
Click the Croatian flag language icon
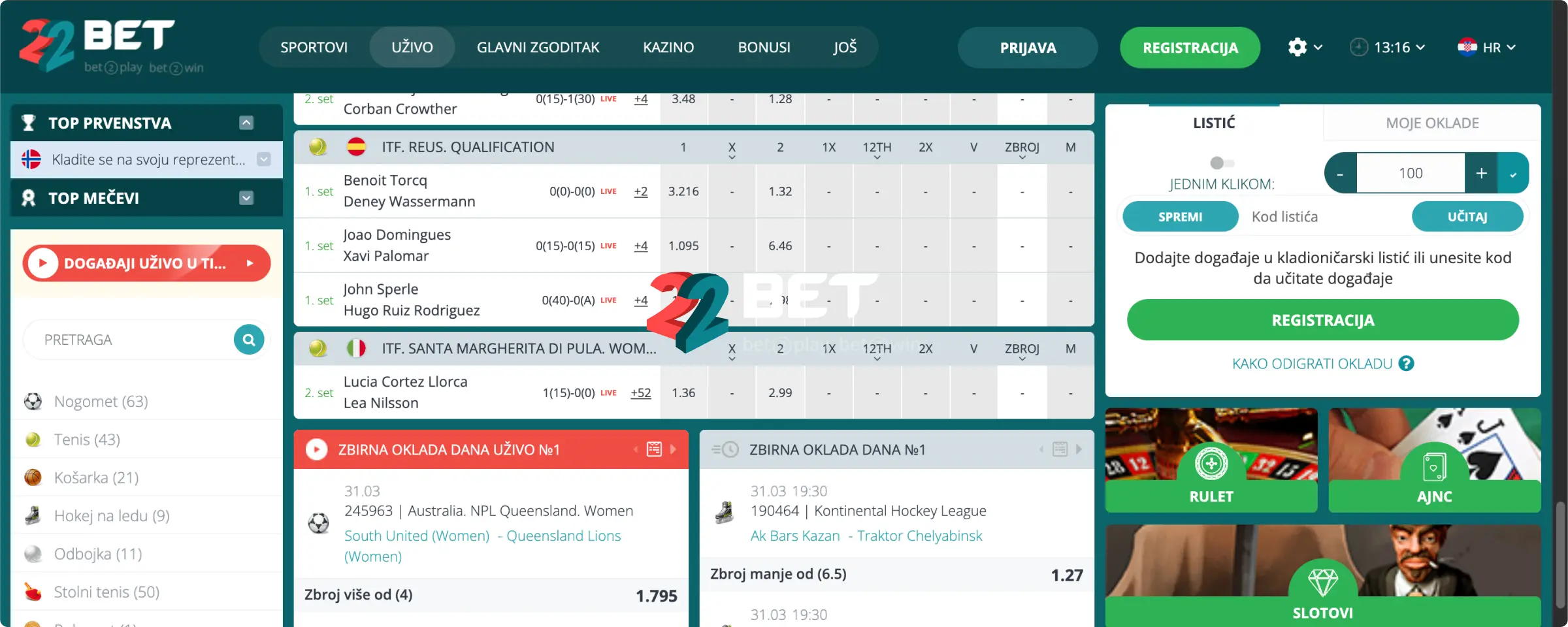1467,47
